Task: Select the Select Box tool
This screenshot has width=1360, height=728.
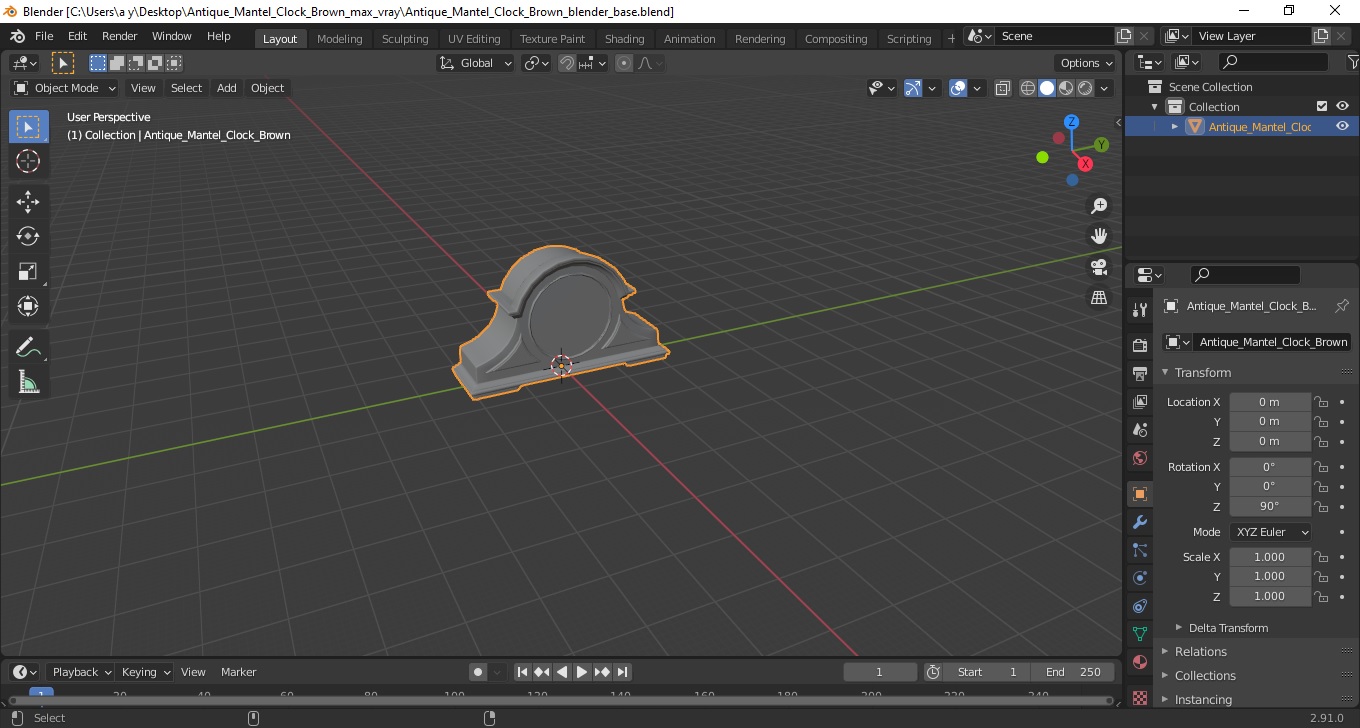Action: [x=28, y=127]
